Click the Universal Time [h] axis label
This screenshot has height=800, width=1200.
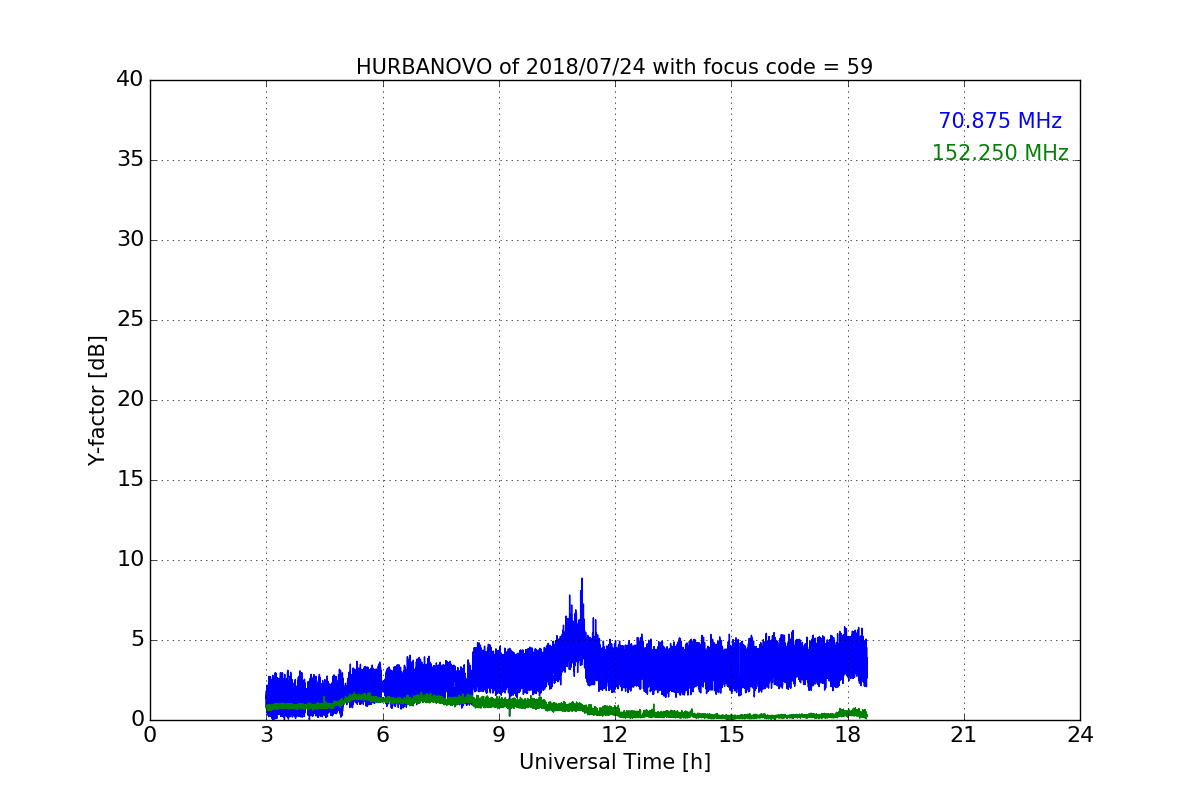pos(614,762)
